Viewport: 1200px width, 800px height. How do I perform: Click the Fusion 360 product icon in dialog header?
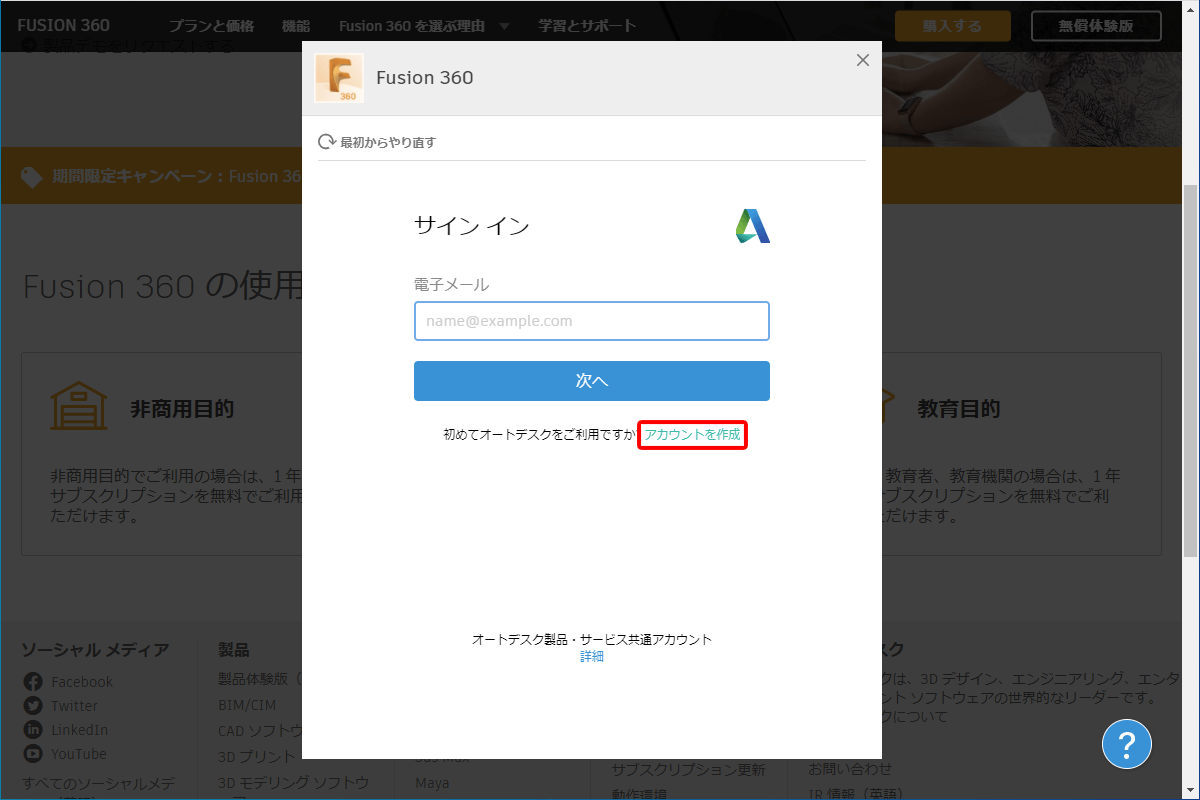pos(339,78)
